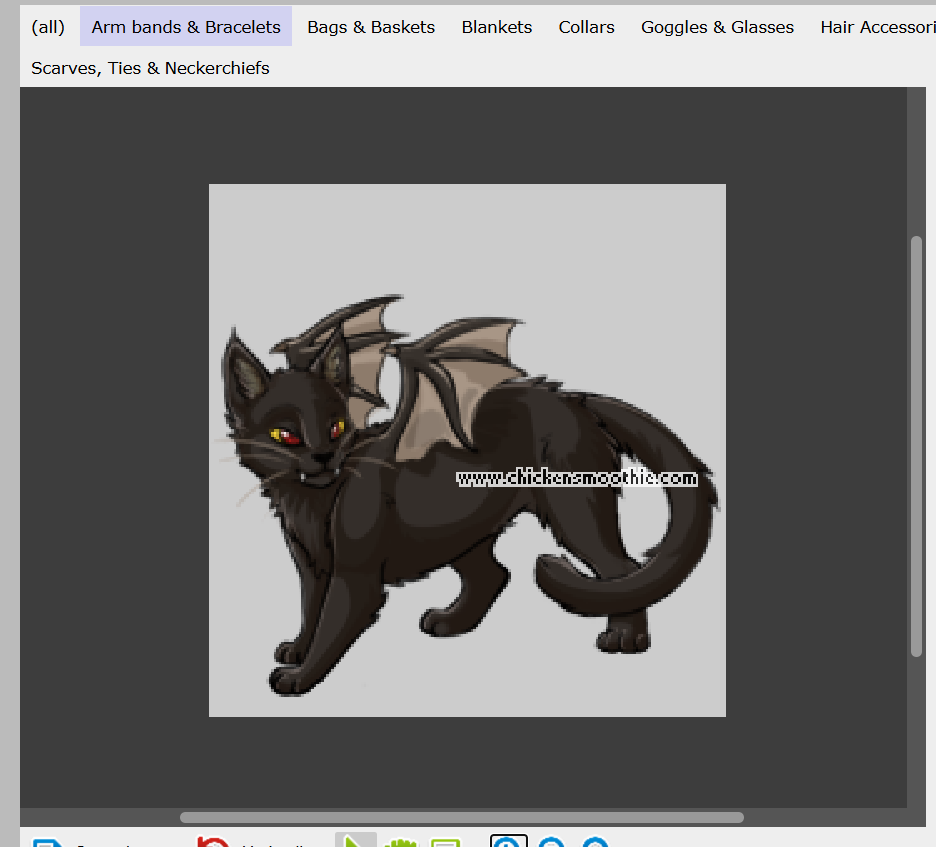Click the horizontal scrollbar below the canvas
Image resolution: width=936 pixels, height=847 pixels.
[461, 817]
